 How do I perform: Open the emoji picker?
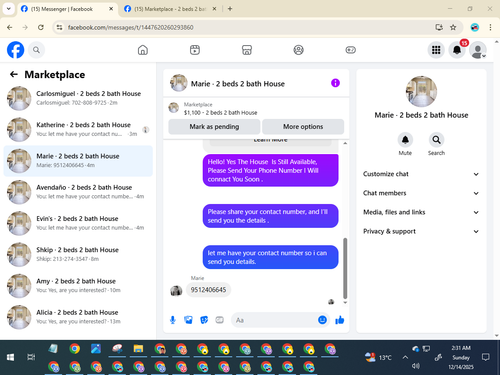tap(322, 320)
